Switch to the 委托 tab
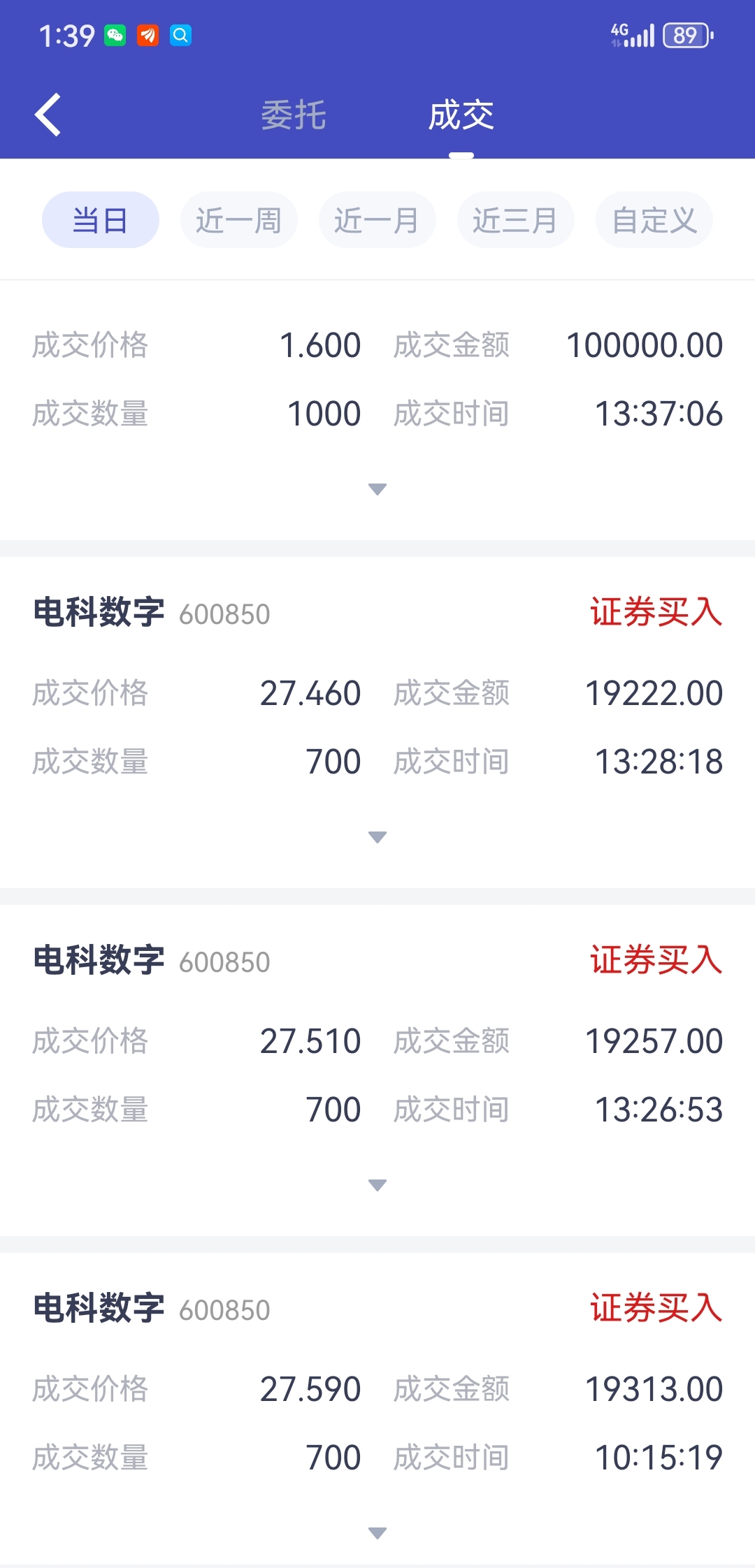This screenshot has width=755, height=1568. click(294, 115)
